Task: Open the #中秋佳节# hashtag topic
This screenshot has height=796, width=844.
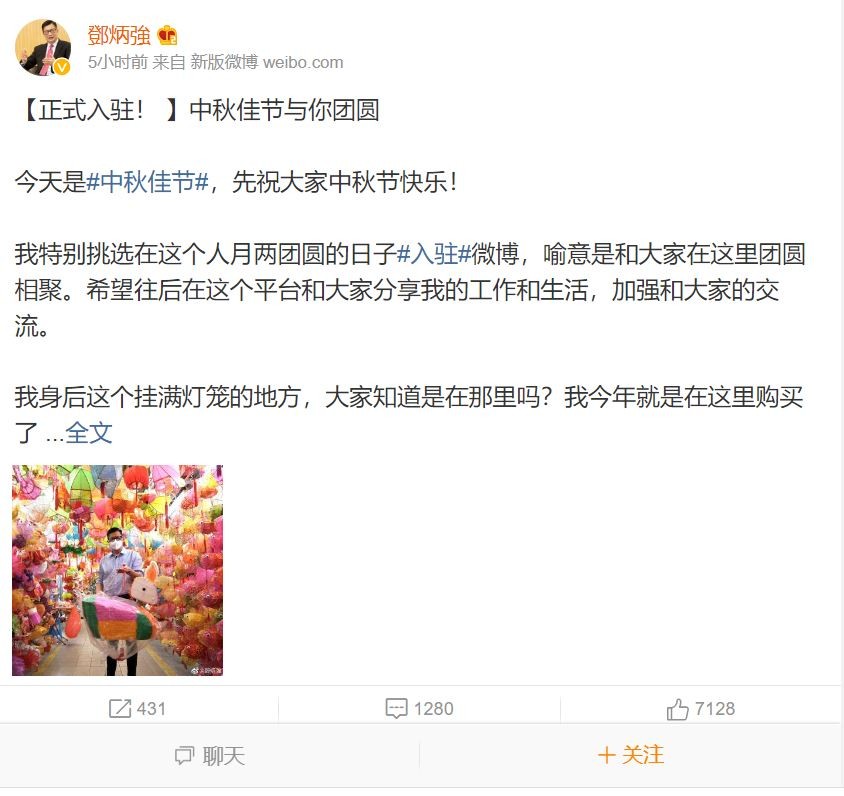Action: [x=147, y=182]
